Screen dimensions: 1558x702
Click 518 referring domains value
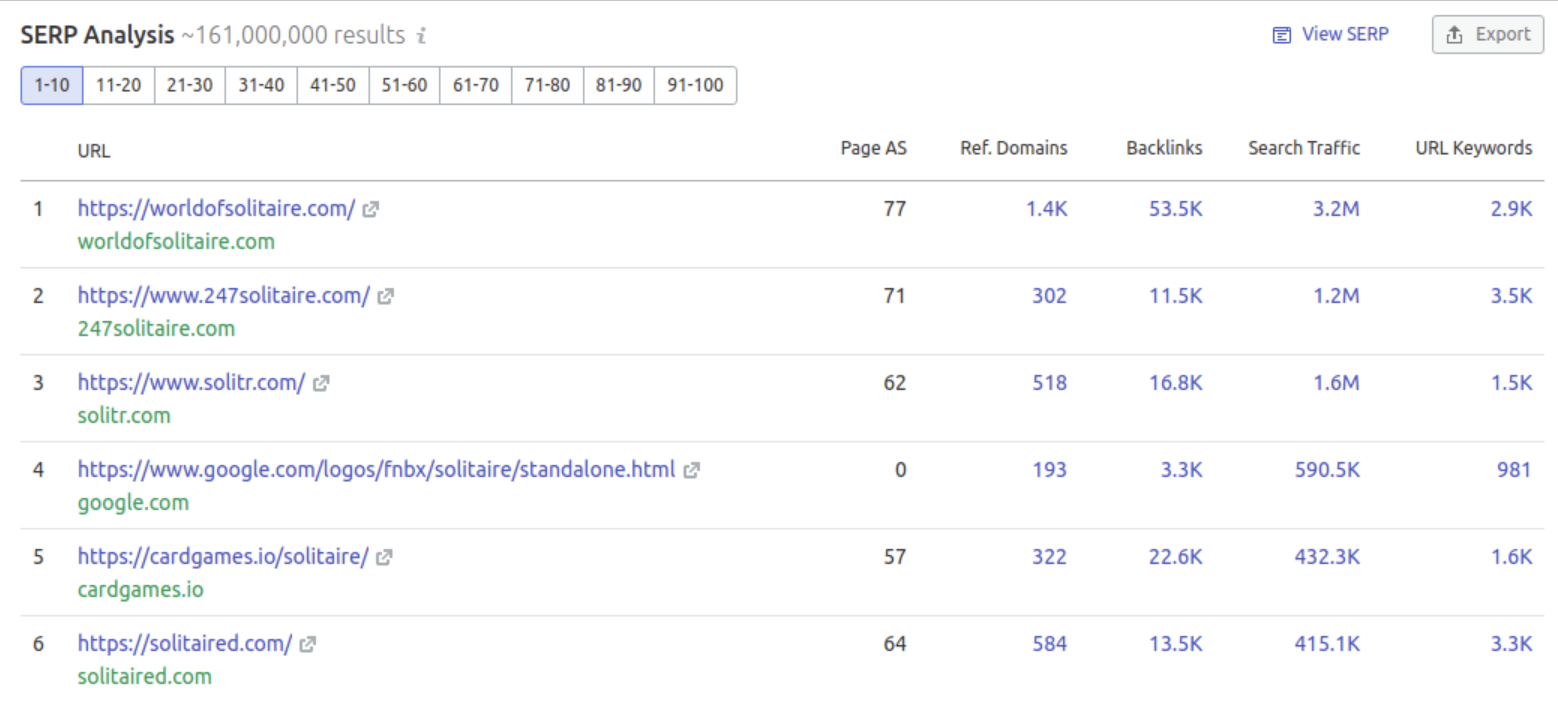(x=1050, y=383)
